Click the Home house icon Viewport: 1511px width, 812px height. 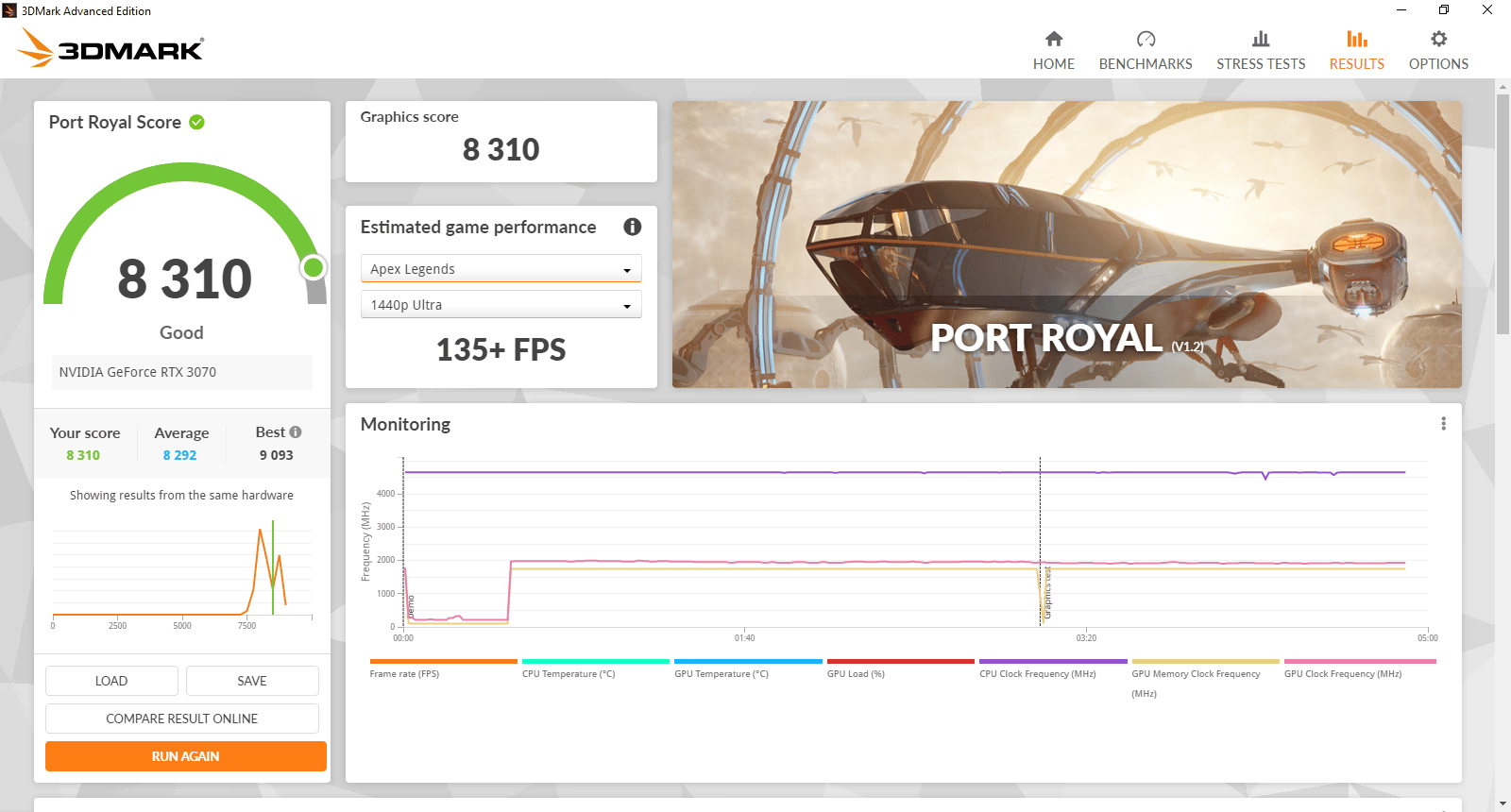tap(1054, 39)
